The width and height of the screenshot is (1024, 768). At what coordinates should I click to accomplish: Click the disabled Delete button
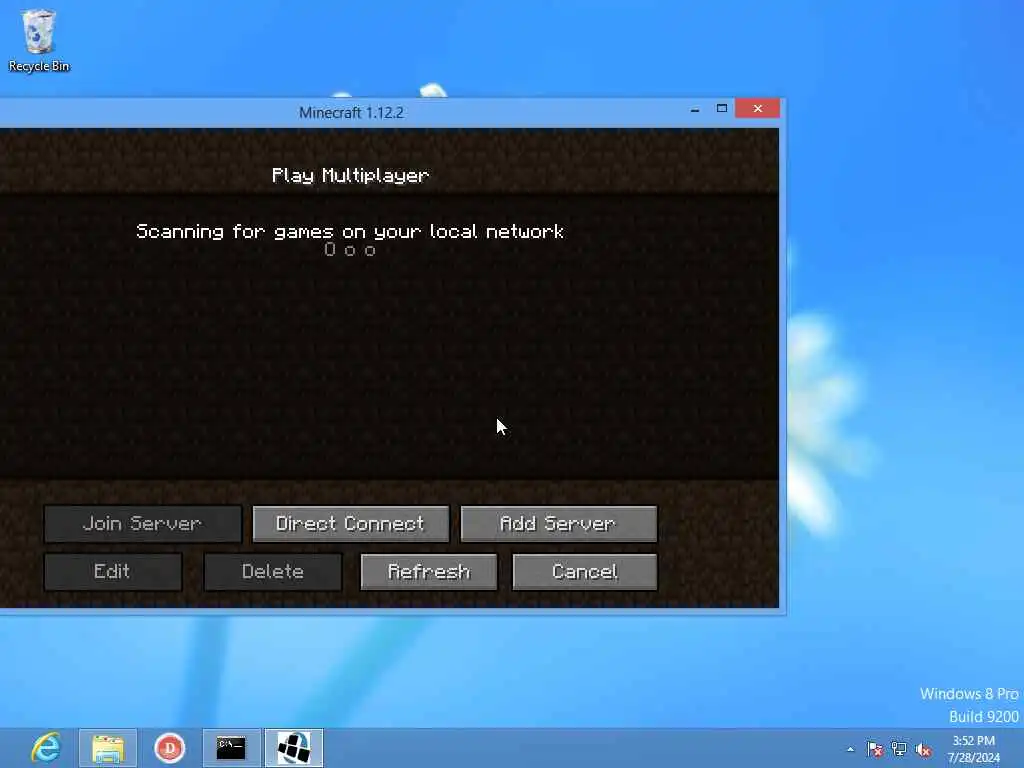point(273,572)
